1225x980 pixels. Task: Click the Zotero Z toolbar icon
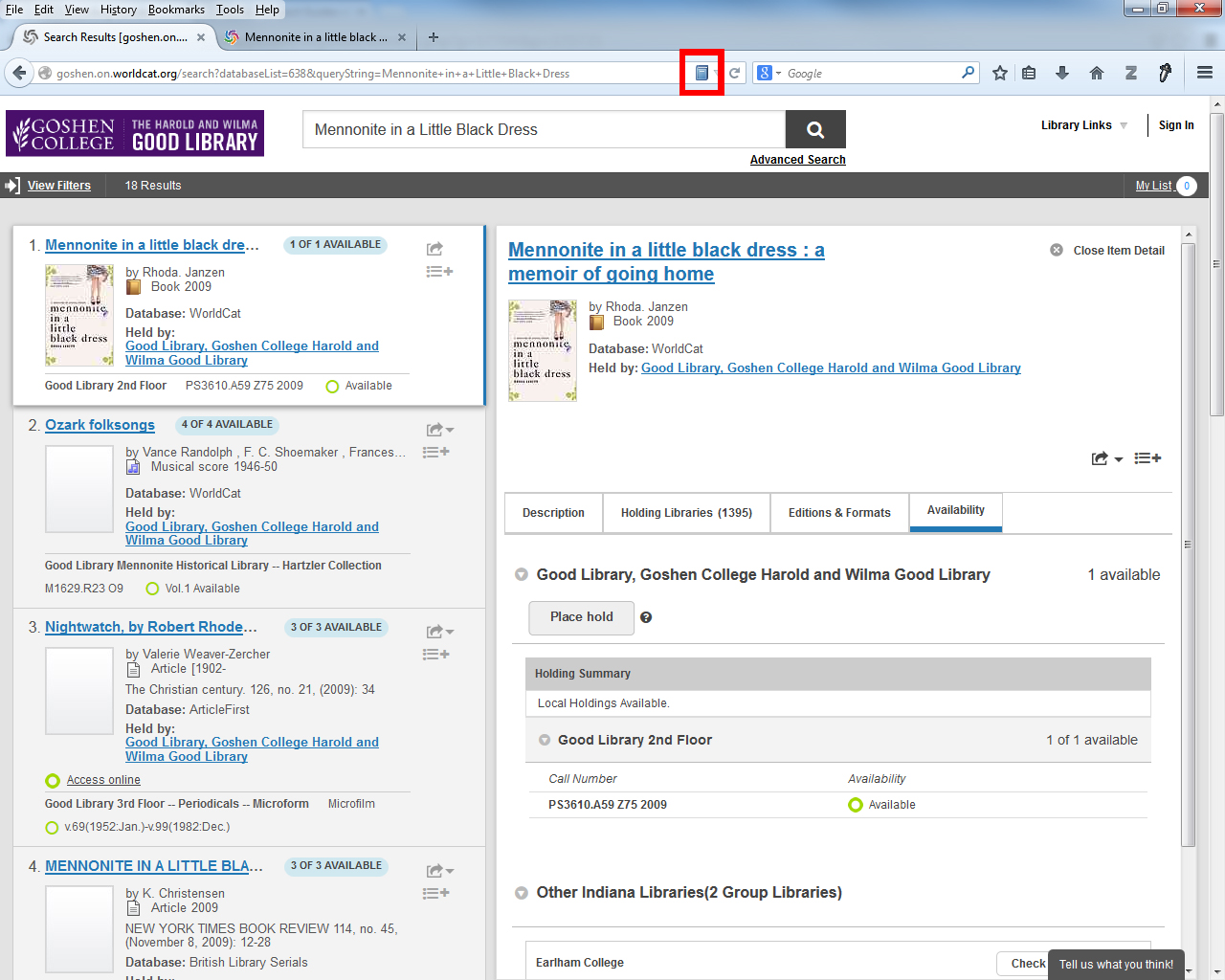click(x=1130, y=73)
